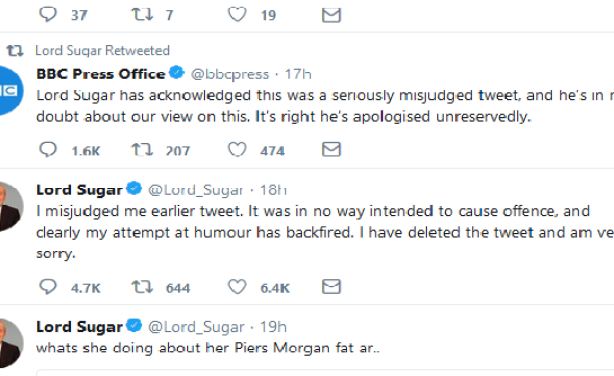Open the 19h tweet timestamp
The image size is (614, 376).
(x=273, y=327)
